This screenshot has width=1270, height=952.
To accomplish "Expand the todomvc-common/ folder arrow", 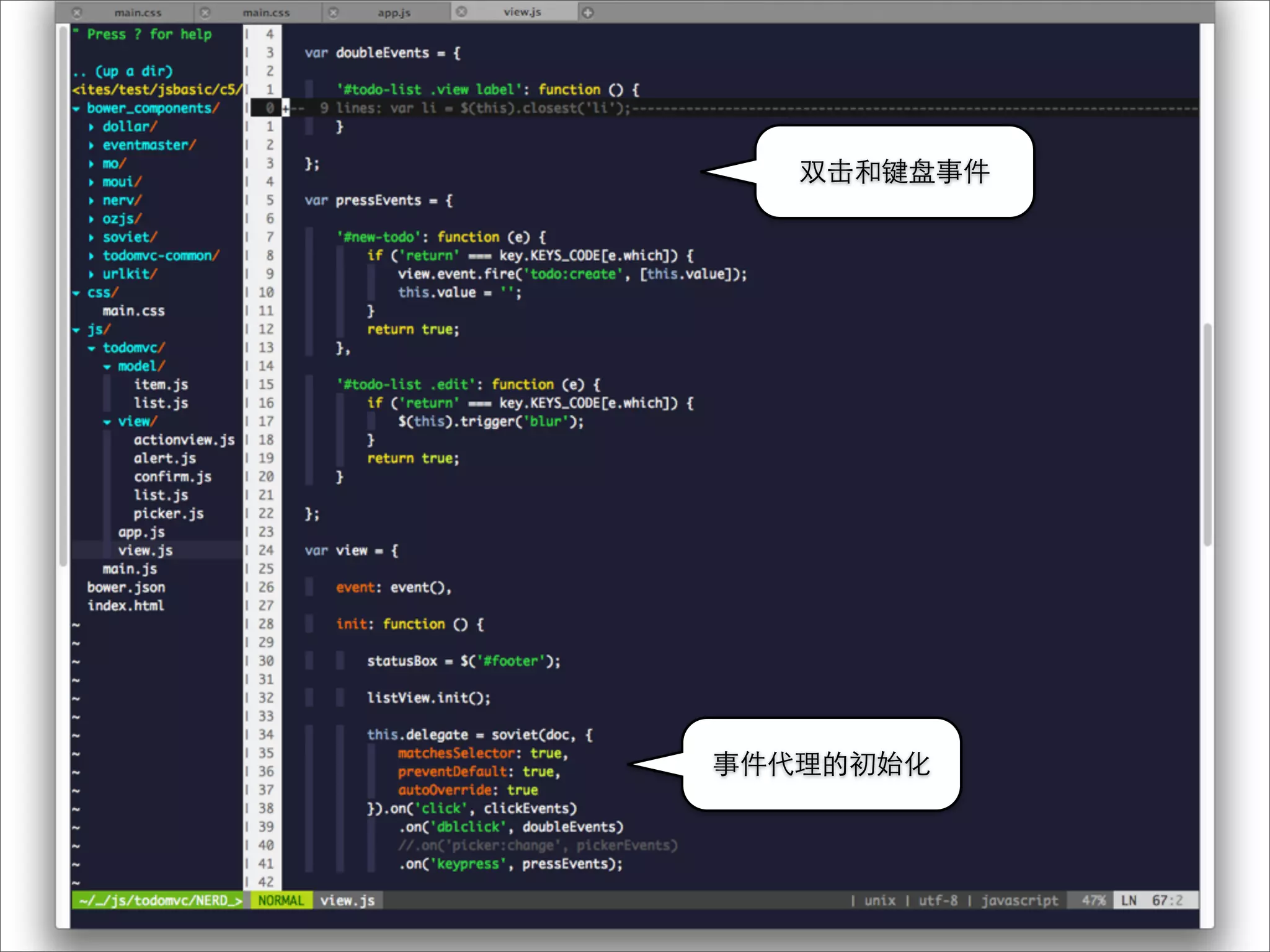I will [x=92, y=256].
